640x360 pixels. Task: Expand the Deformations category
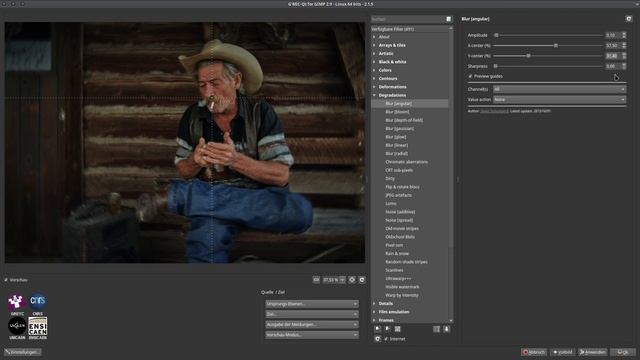pos(374,87)
